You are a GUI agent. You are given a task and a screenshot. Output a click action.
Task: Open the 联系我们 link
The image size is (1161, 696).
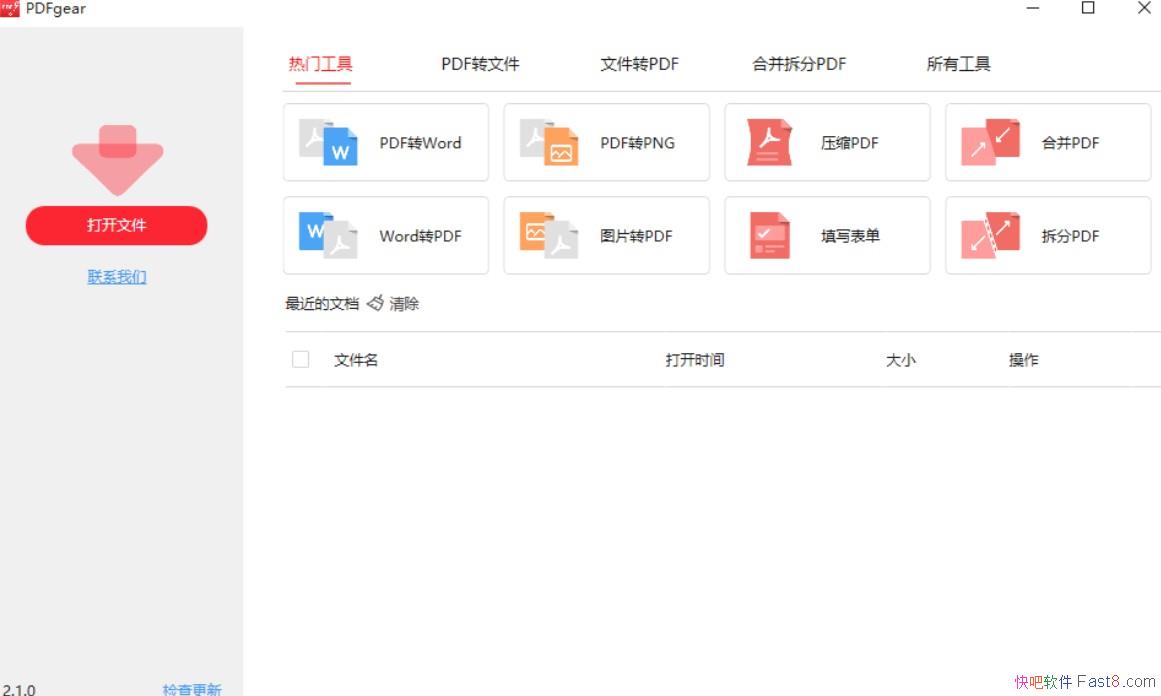[117, 277]
